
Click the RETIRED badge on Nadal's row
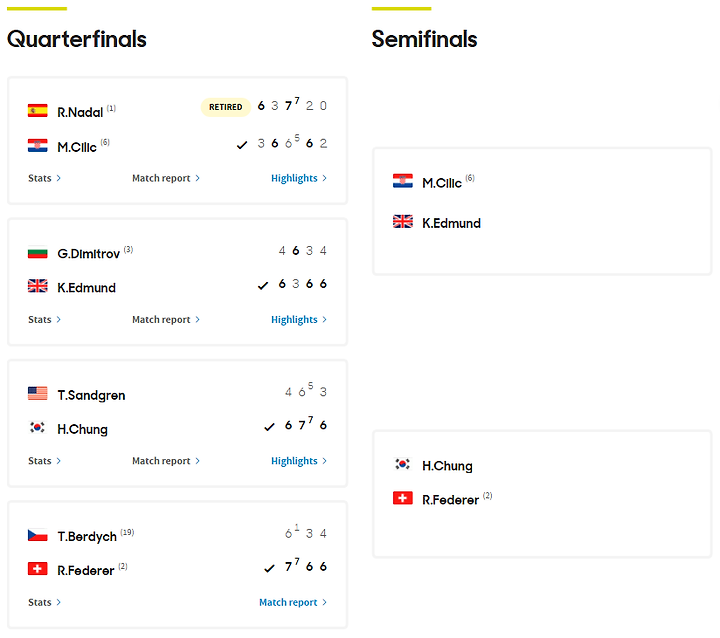225,107
